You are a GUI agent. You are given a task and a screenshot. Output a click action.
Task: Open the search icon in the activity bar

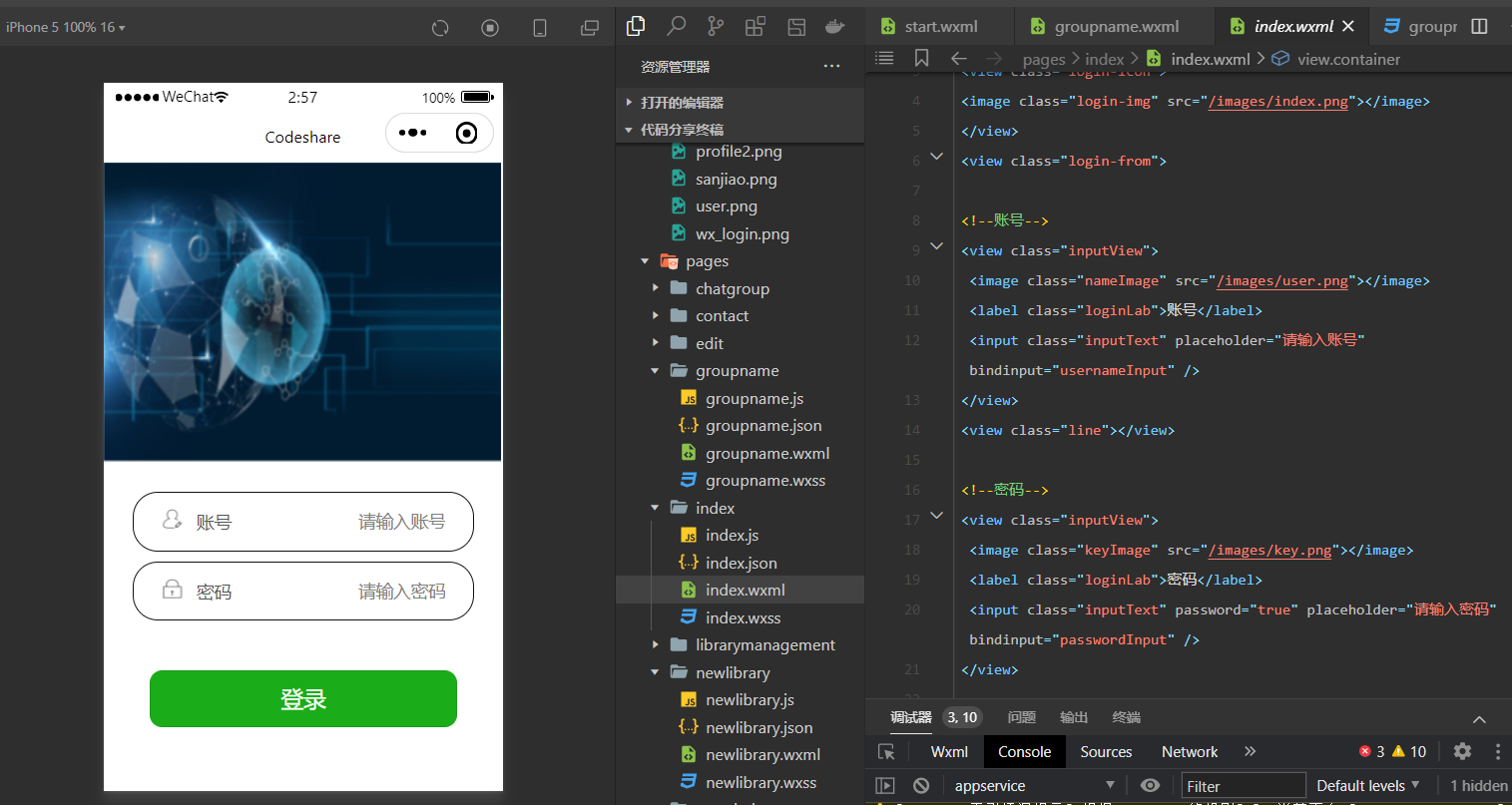pos(676,26)
